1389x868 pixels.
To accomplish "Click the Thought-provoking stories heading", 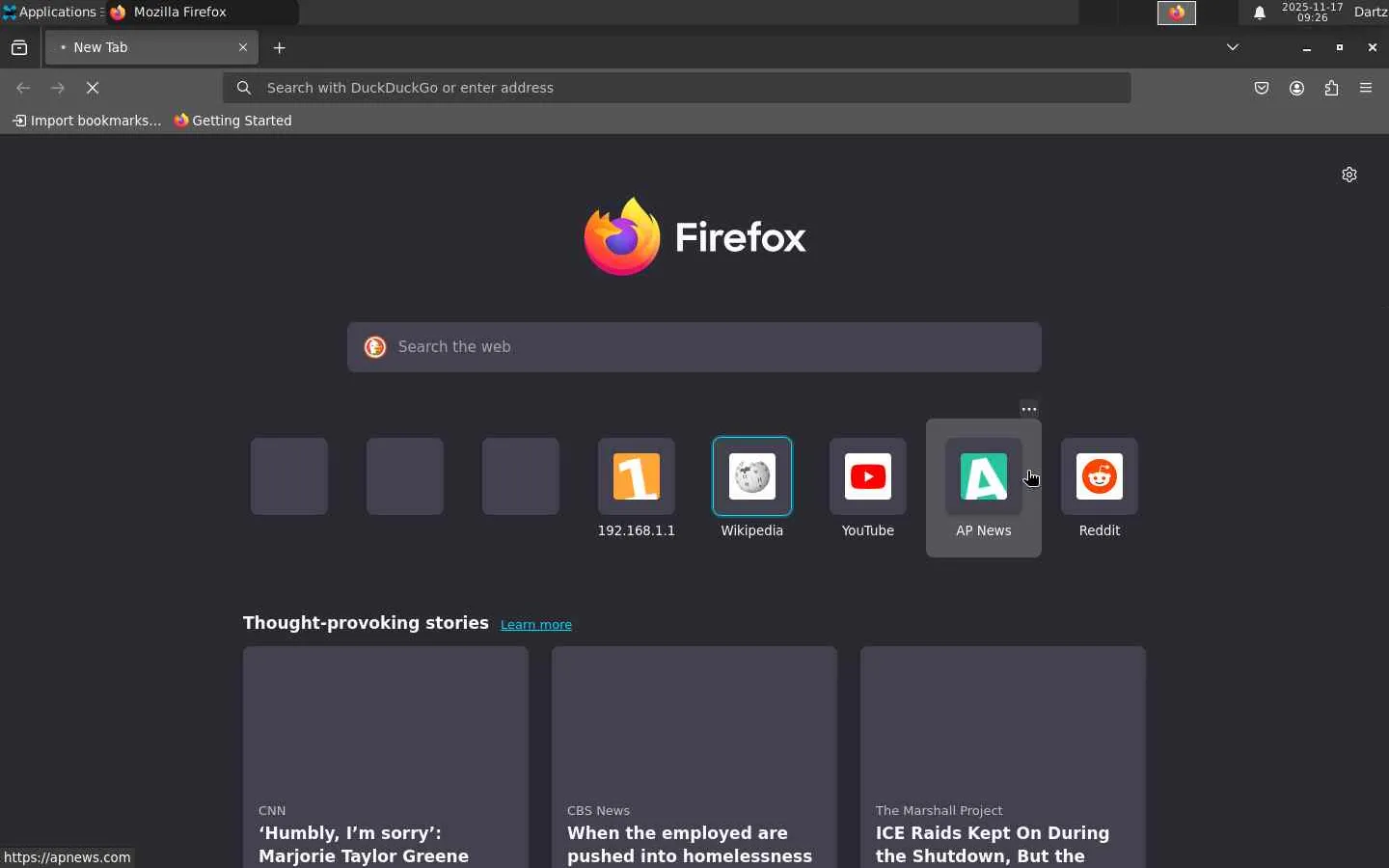I will (x=366, y=623).
